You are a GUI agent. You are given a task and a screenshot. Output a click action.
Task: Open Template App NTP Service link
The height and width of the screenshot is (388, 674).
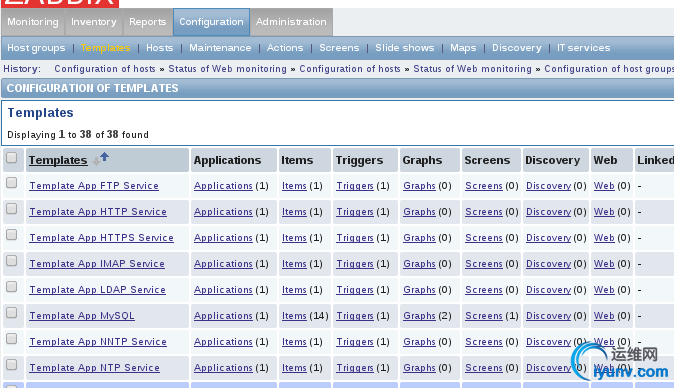pyautogui.click(x=95, y=368)
